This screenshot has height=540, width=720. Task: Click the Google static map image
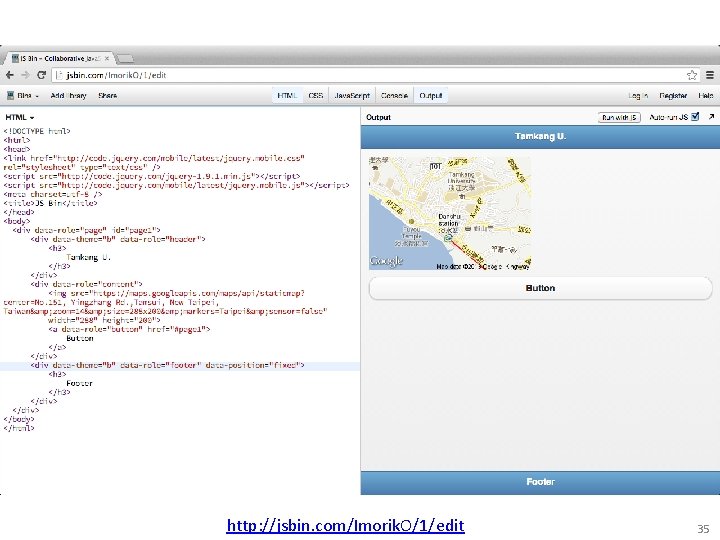(x=450, y=213)
